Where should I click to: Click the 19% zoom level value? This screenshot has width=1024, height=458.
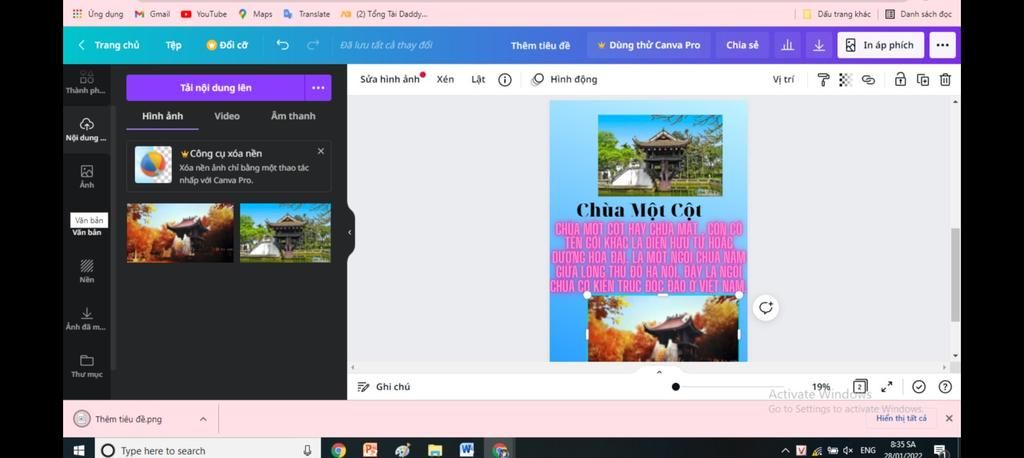click(821, 387)
